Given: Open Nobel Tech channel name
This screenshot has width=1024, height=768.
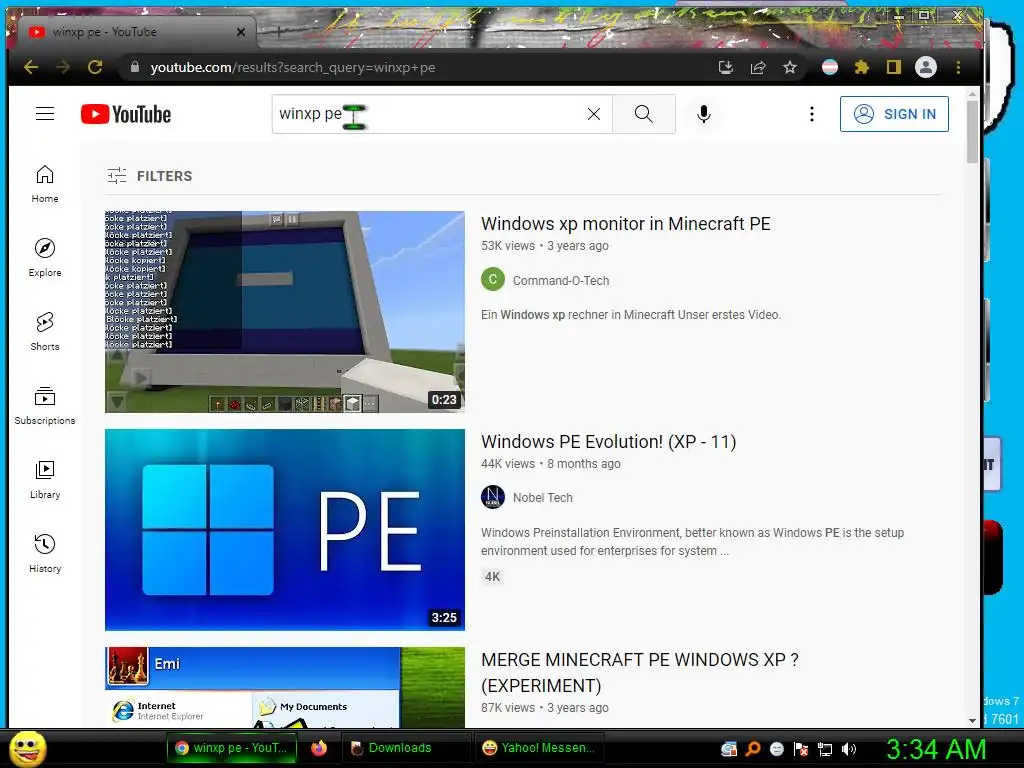Looking at the screenshot, I should (x=543, y=498).
